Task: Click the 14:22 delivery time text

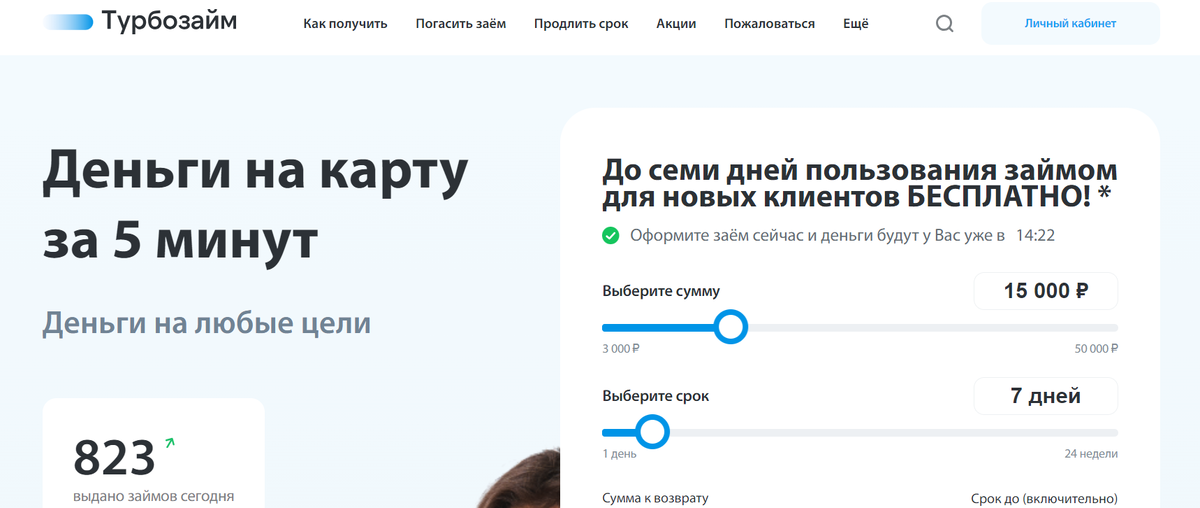Action: tap(1035, 236)
